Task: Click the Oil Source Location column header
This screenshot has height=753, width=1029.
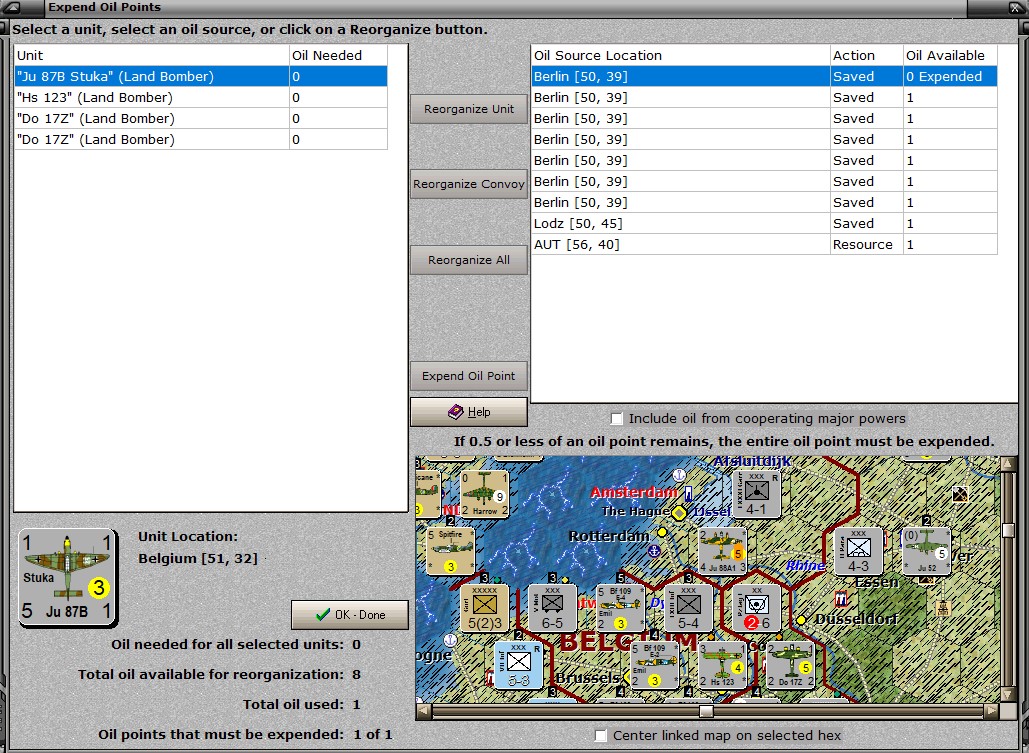Action: 681,55
